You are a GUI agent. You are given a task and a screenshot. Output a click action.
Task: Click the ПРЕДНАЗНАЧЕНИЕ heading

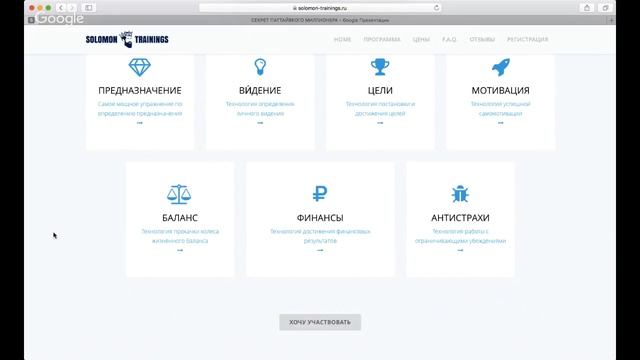point(140,90)
